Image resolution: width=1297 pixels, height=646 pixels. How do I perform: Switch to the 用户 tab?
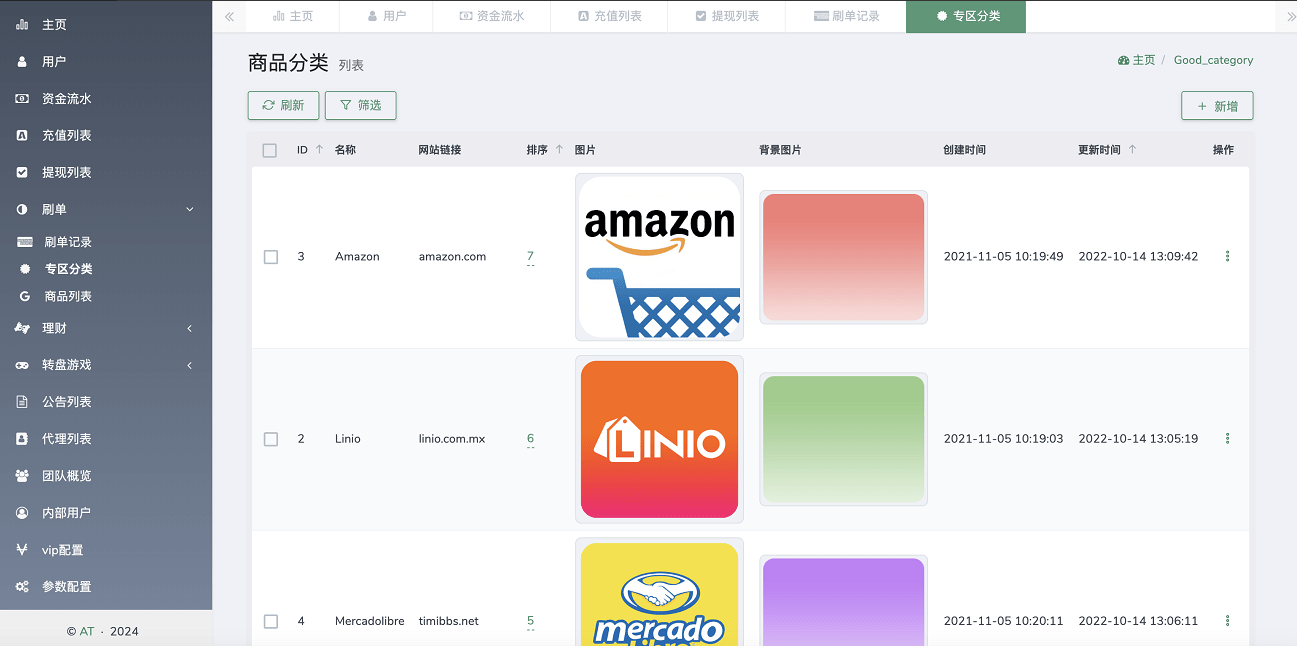pos(386,16)
